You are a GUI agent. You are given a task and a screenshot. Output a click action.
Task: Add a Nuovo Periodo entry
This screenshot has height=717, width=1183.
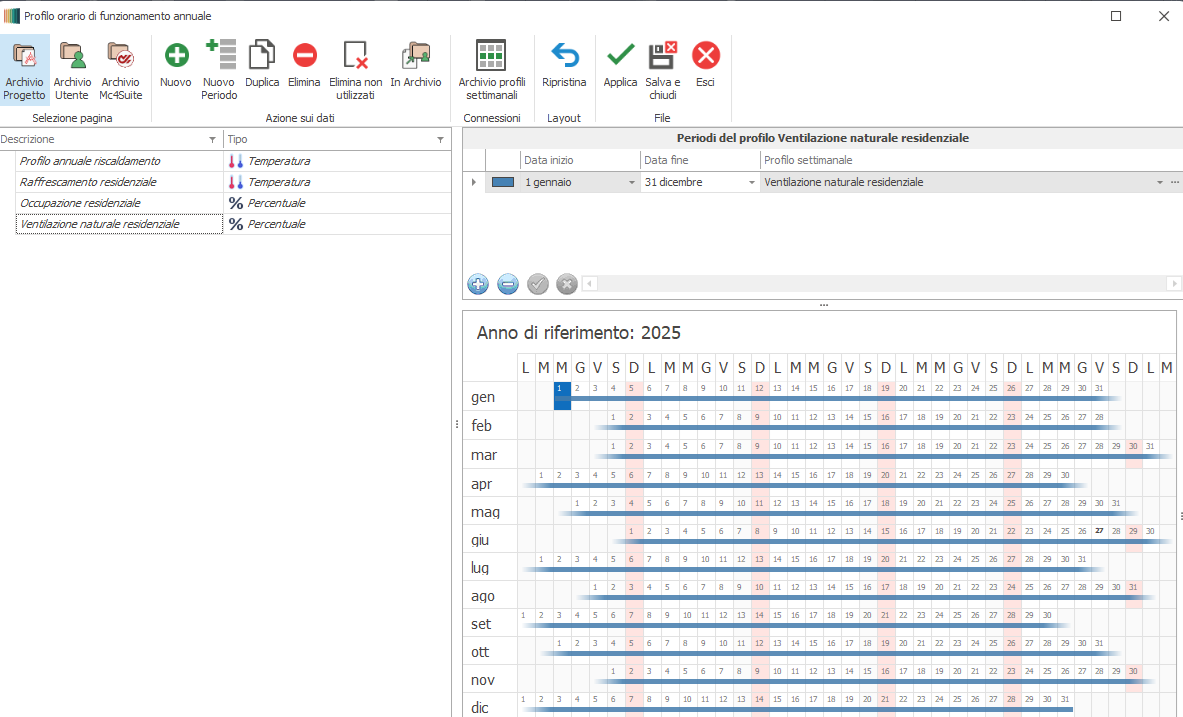pos(219,70)
